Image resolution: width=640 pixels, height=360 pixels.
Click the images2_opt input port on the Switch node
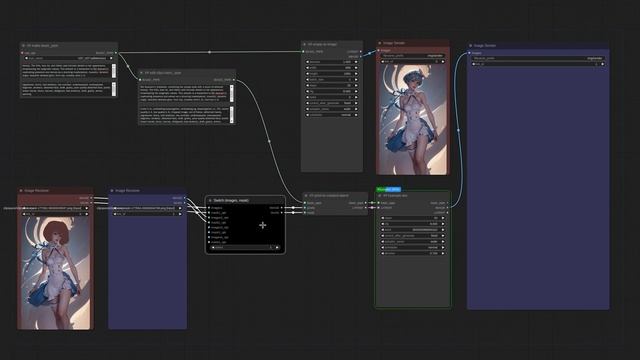click(209, 218)
